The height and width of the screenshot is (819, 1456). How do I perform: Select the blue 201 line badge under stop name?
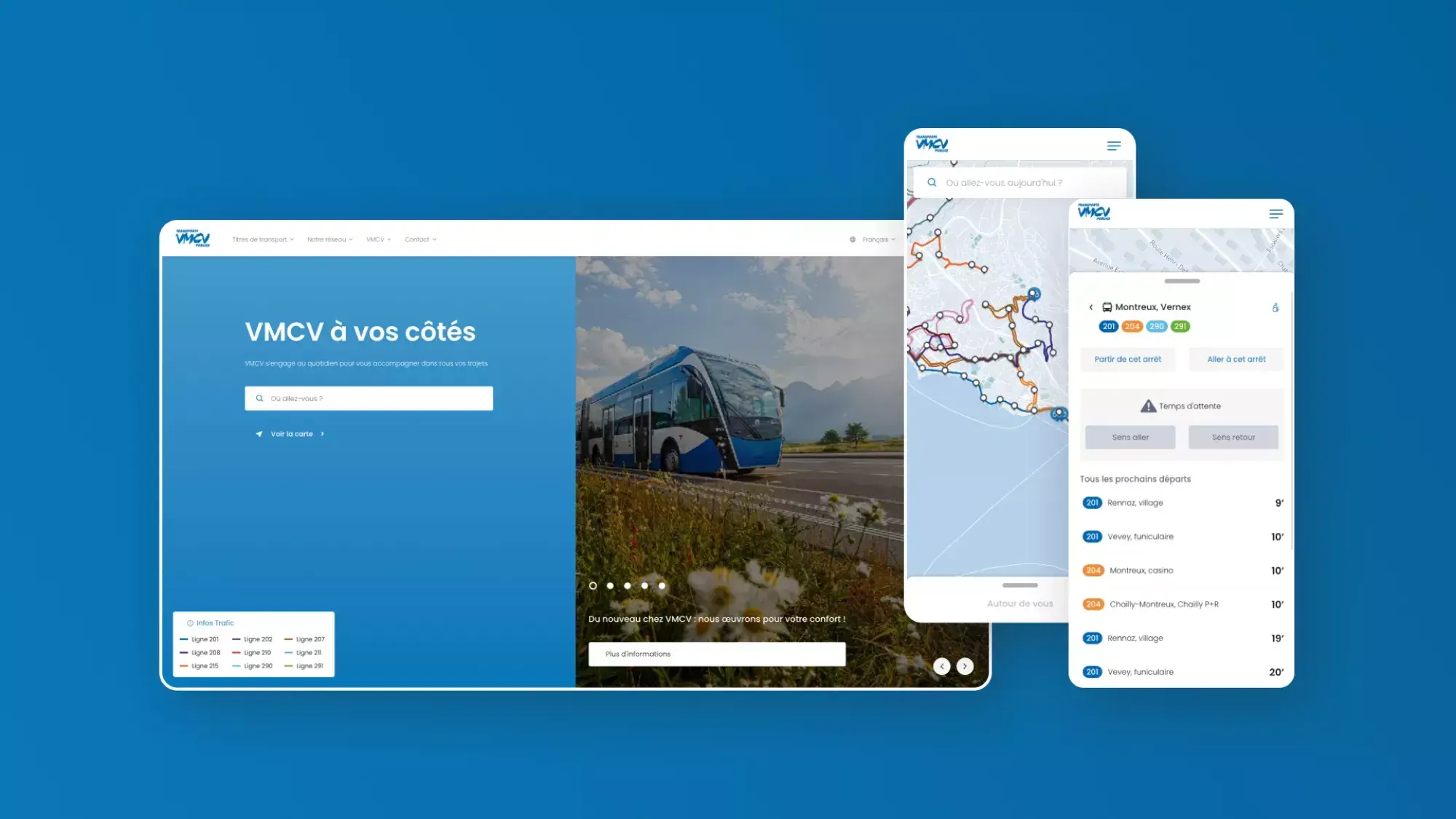(x=1109, y=326)
